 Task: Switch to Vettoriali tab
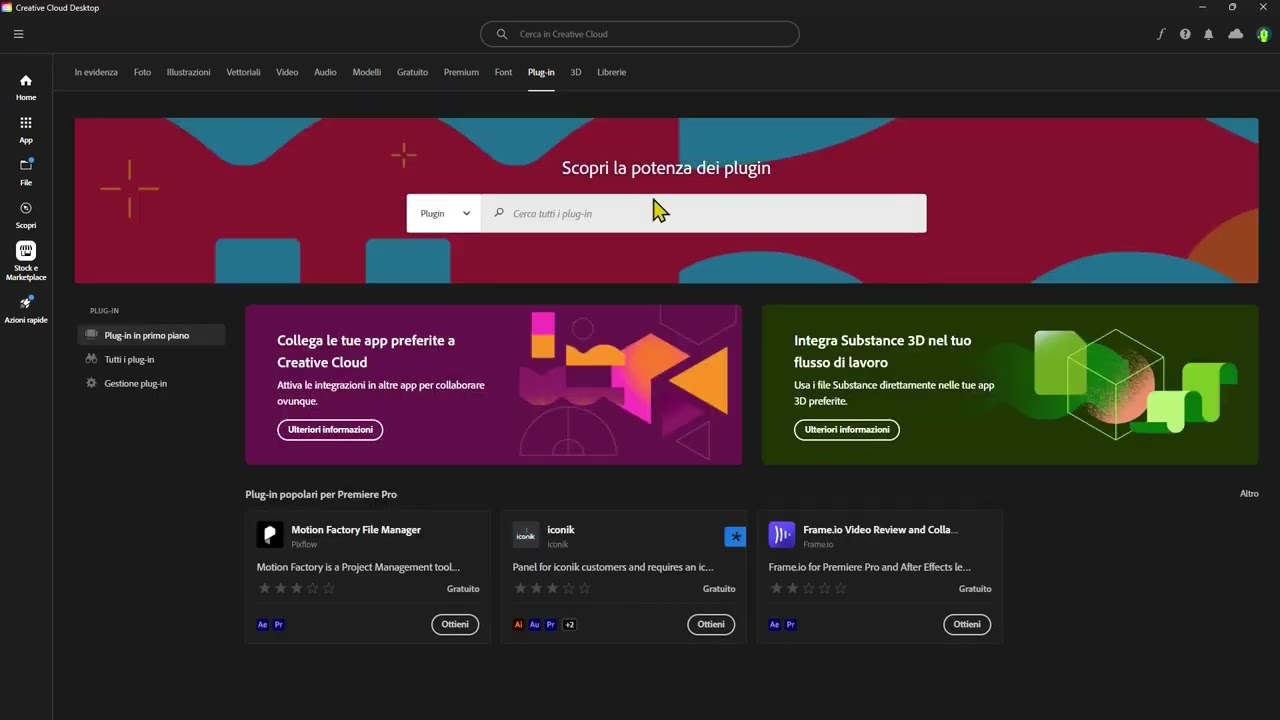(x=243, y=72)
